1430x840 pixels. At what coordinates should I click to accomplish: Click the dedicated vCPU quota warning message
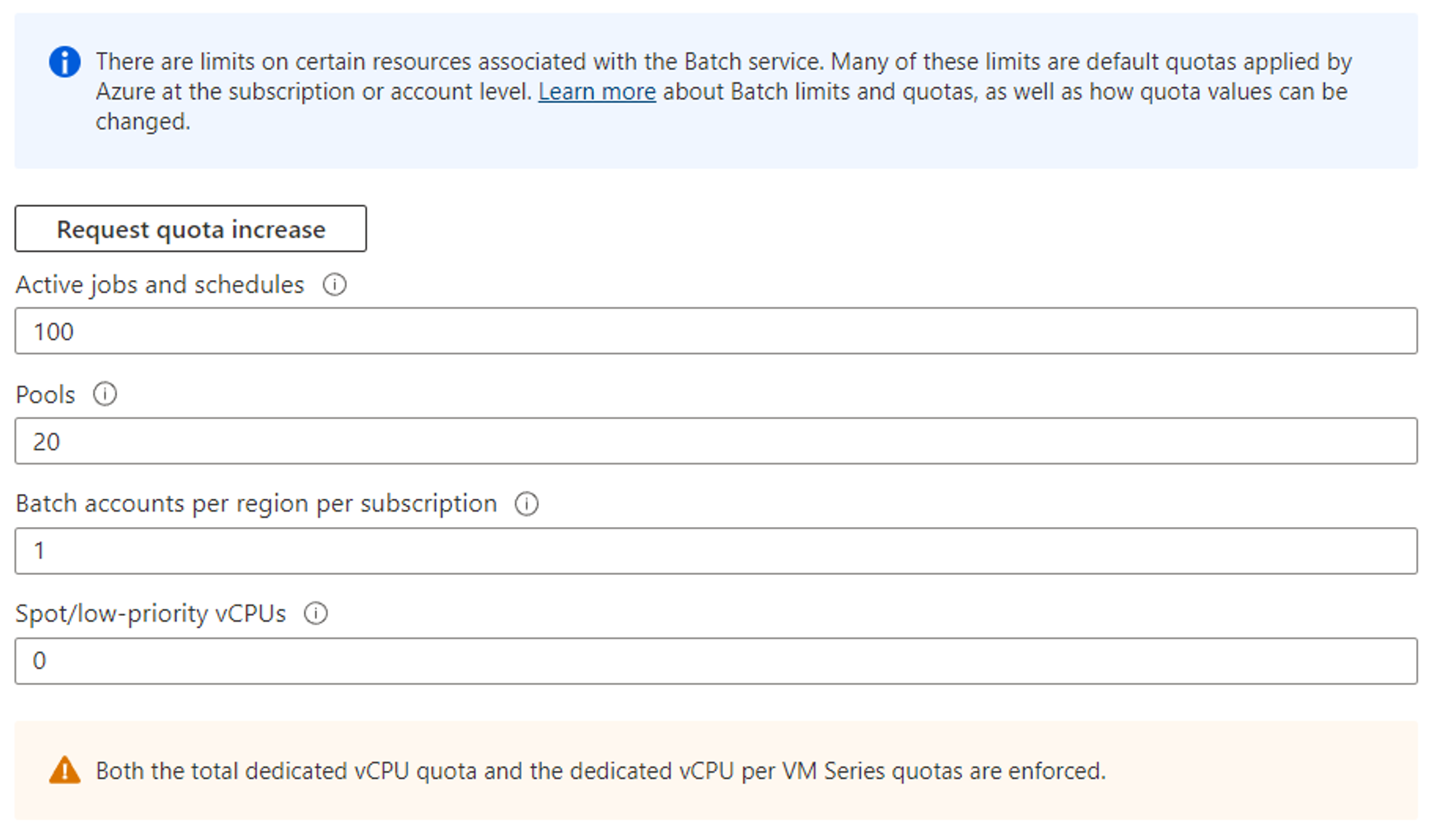pyautogui.click(x=600, y=771)
